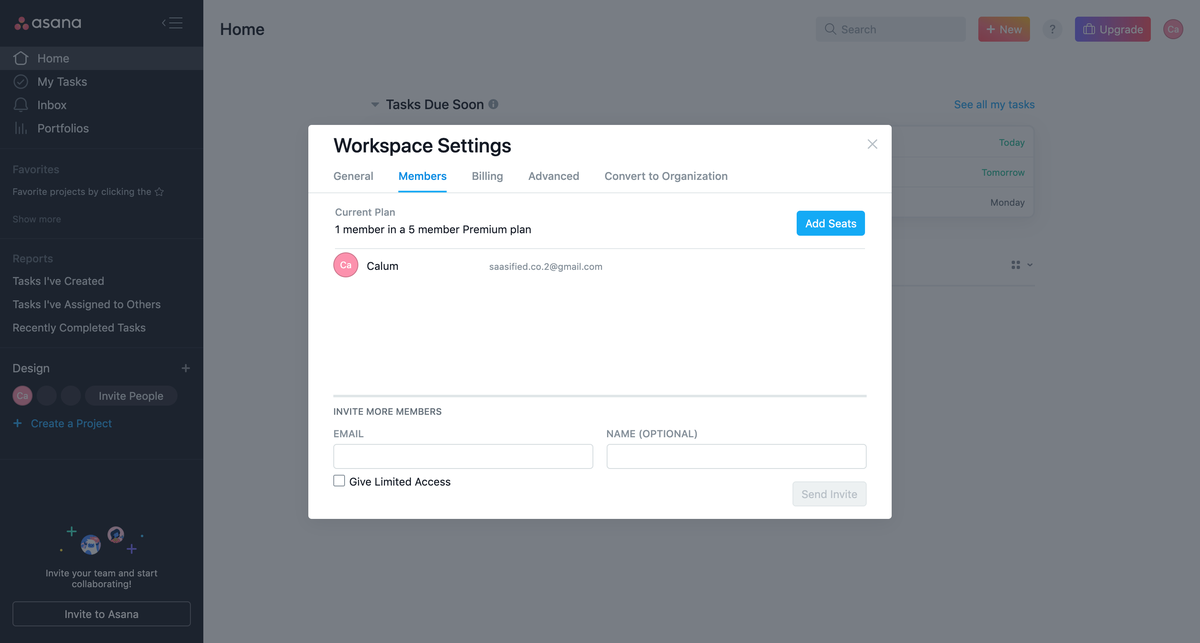
Task: Click the Today due date label
Action: coord(1012,143)
